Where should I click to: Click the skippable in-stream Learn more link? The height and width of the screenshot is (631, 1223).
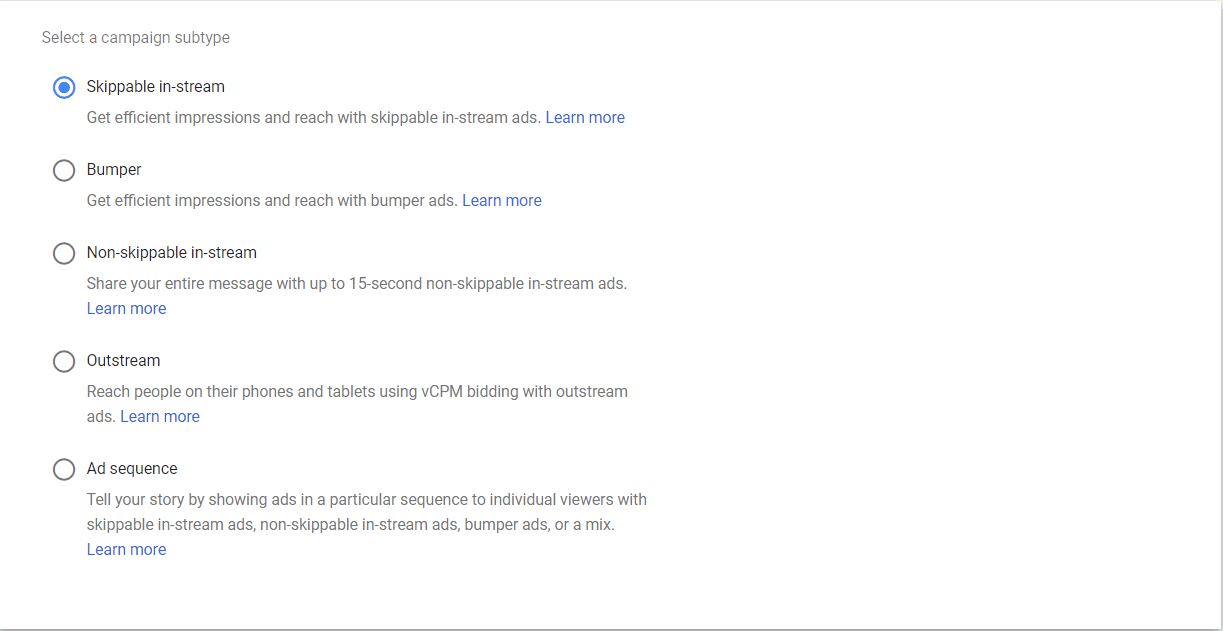pos(585,117)
